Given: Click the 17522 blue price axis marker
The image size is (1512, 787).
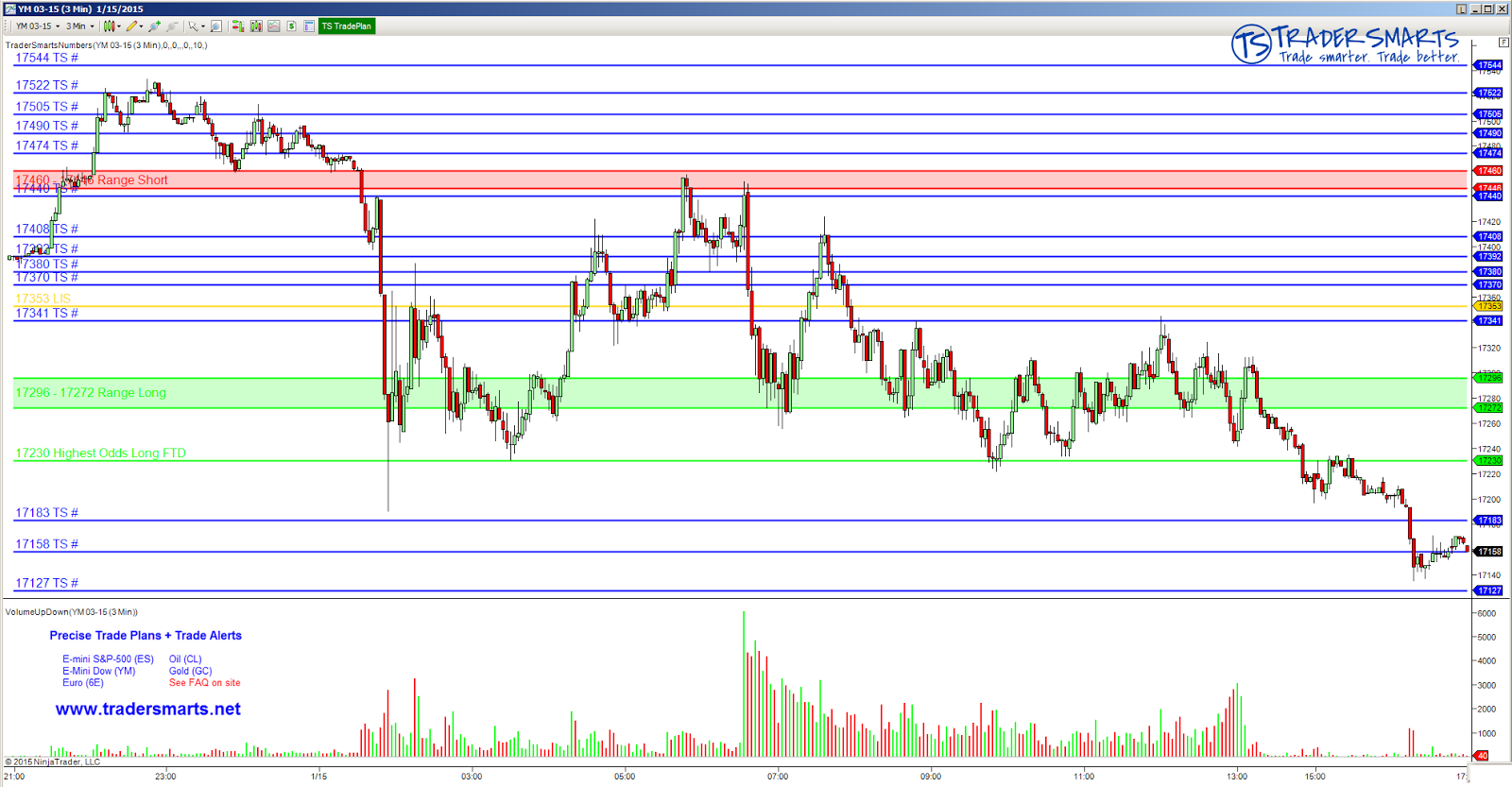Looking at the screenshot, I should tap(1489, 93).
